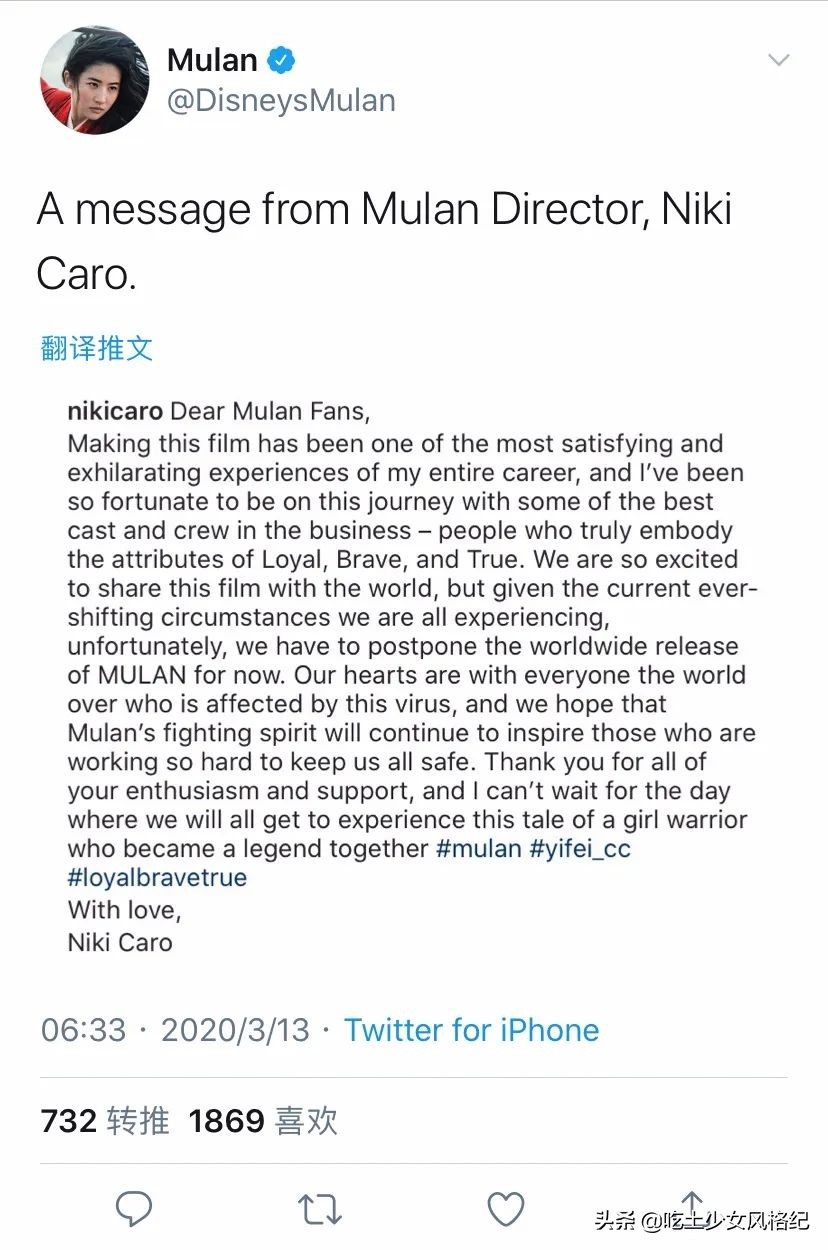Open the tweet options chevron menu
This screenshot has height=1250, width=828.
[x=778, y=60]
